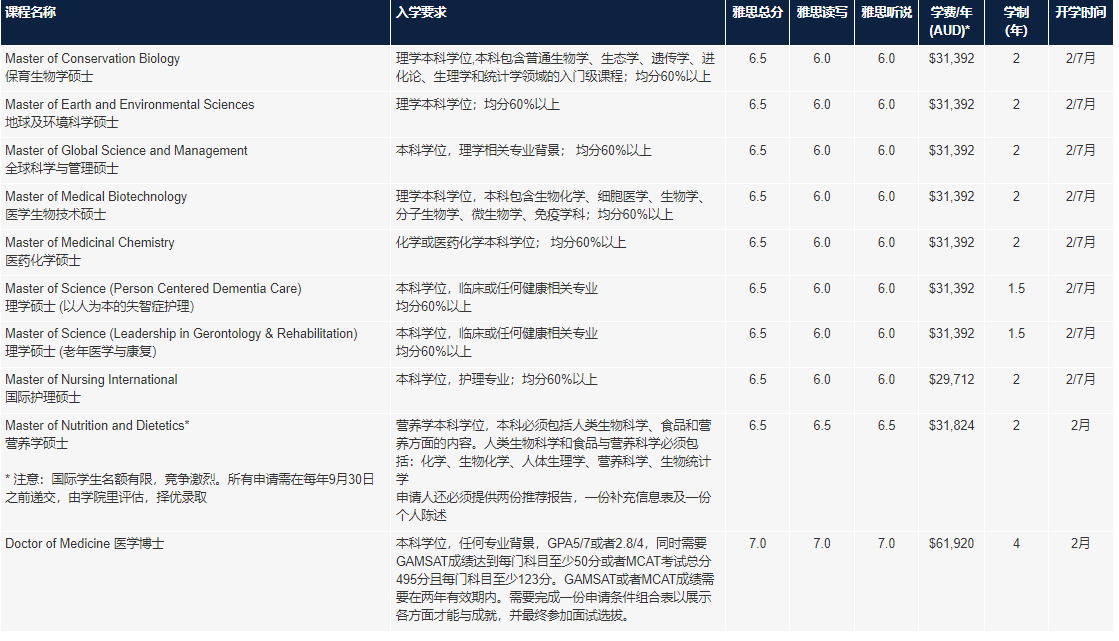Click 国际护理硕士 Chinese course title

(43, 398)
